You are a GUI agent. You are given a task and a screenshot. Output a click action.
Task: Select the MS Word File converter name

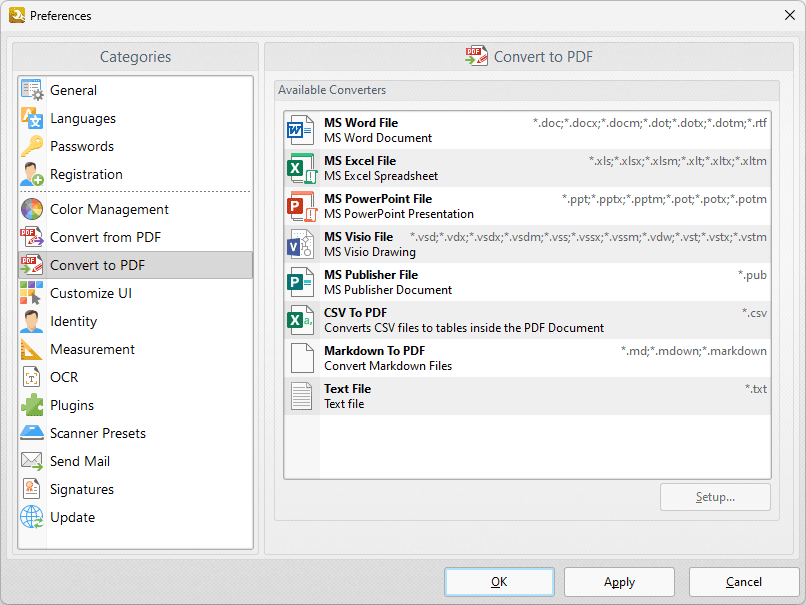point(361,123)
